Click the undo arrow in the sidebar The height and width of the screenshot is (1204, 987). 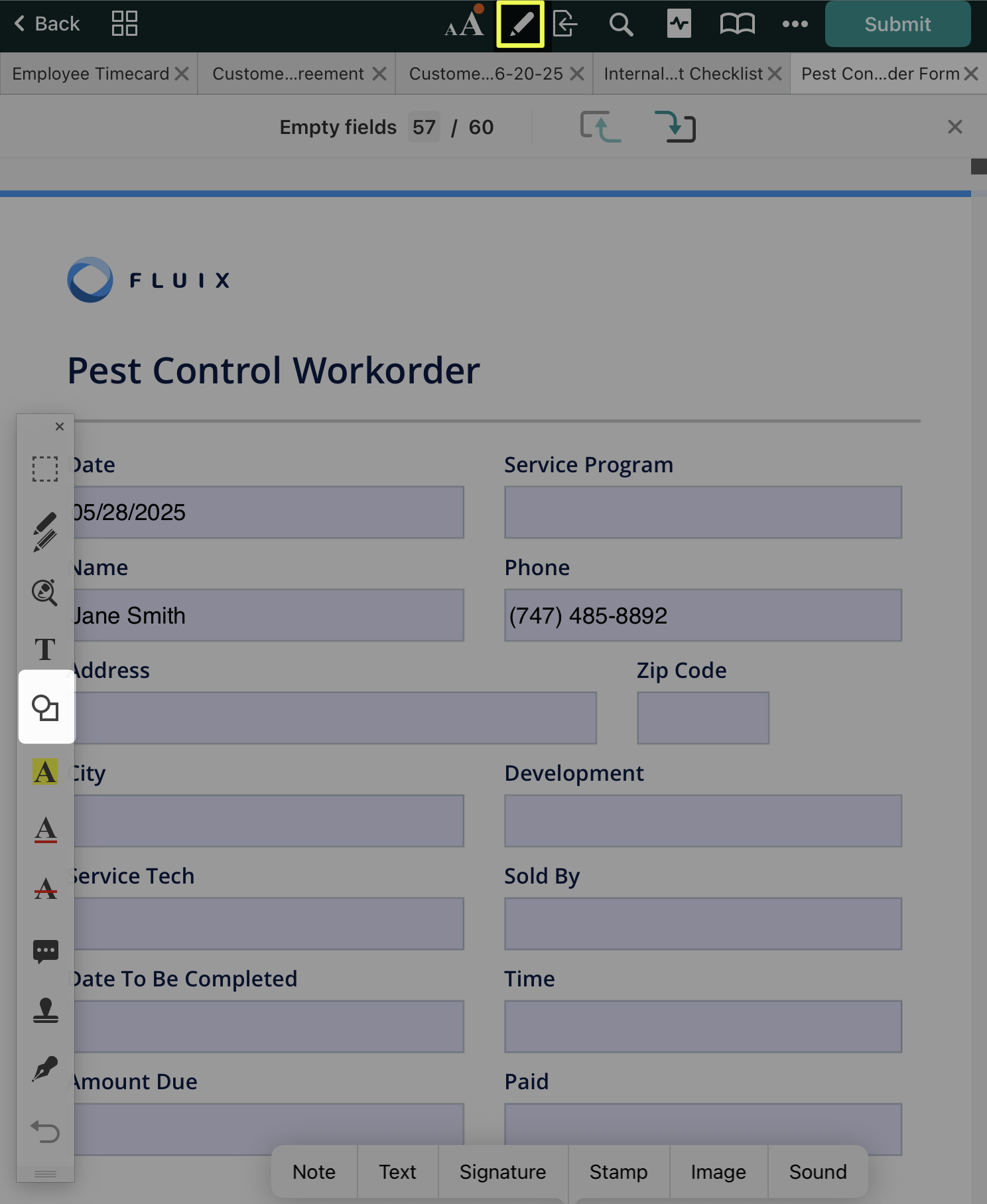pos(45,1131)
